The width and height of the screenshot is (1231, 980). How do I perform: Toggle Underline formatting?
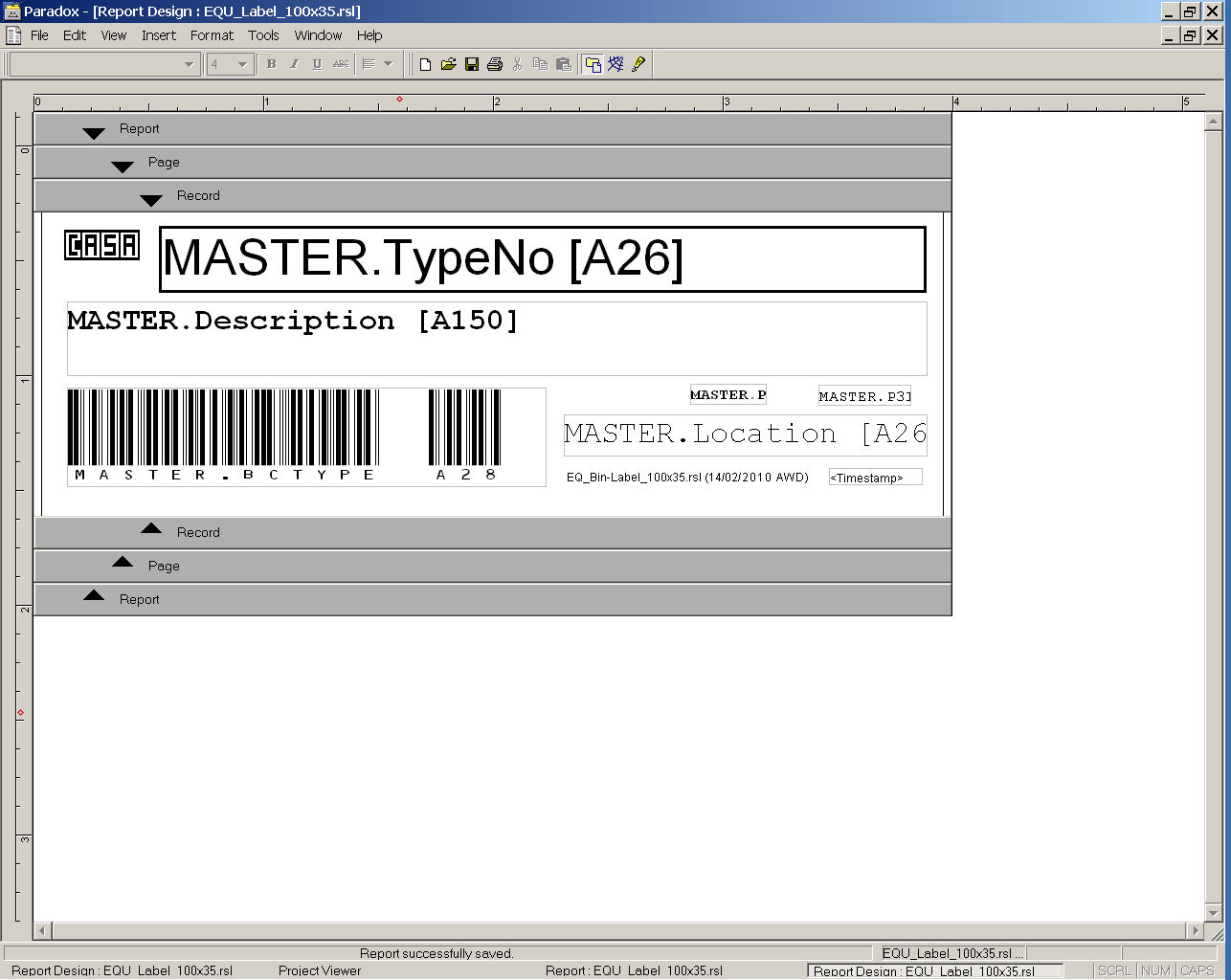point(317,64)
